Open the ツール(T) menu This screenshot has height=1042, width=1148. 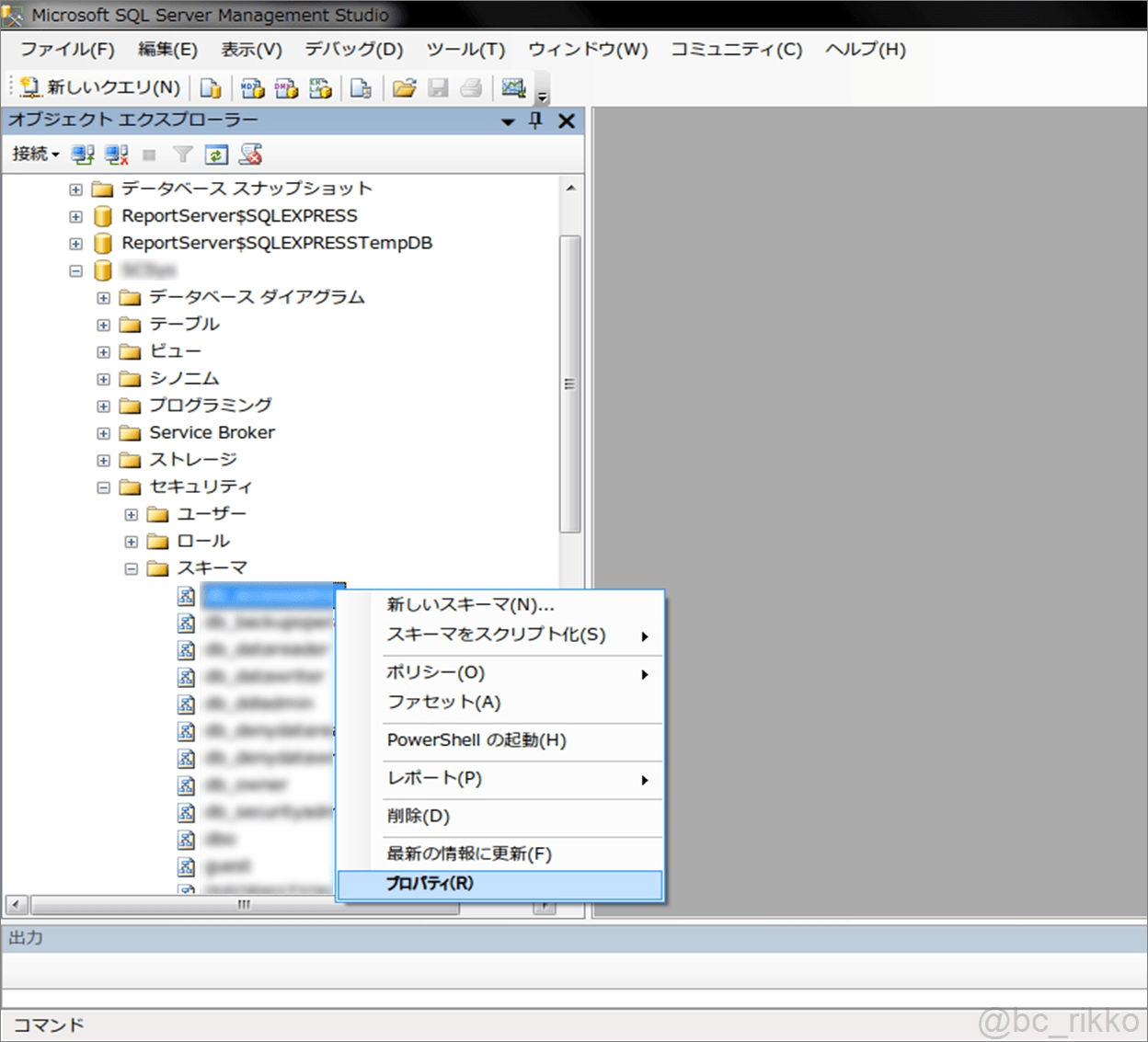click(465, 50)
